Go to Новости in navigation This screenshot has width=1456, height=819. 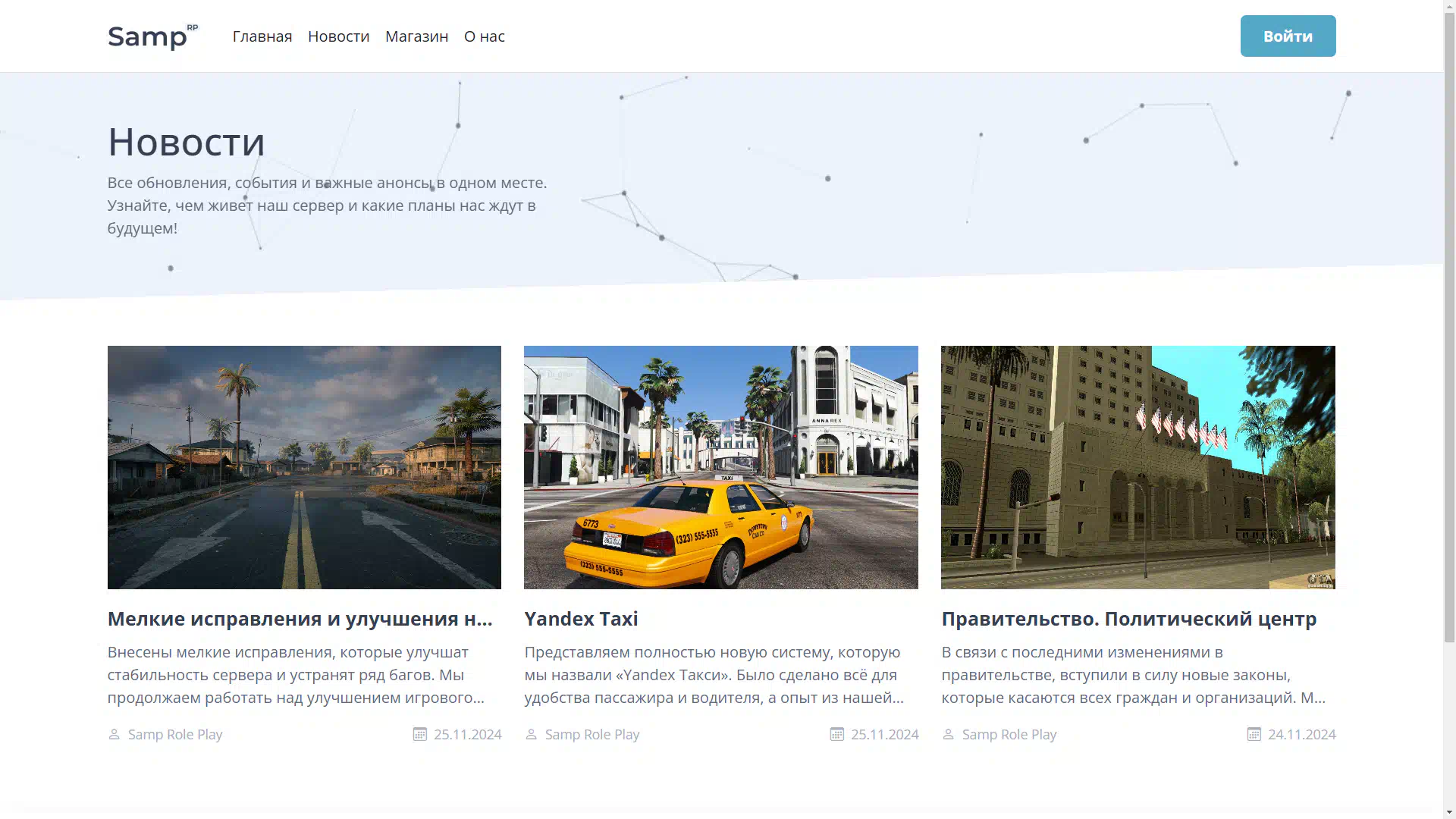(x=338, y=36)
